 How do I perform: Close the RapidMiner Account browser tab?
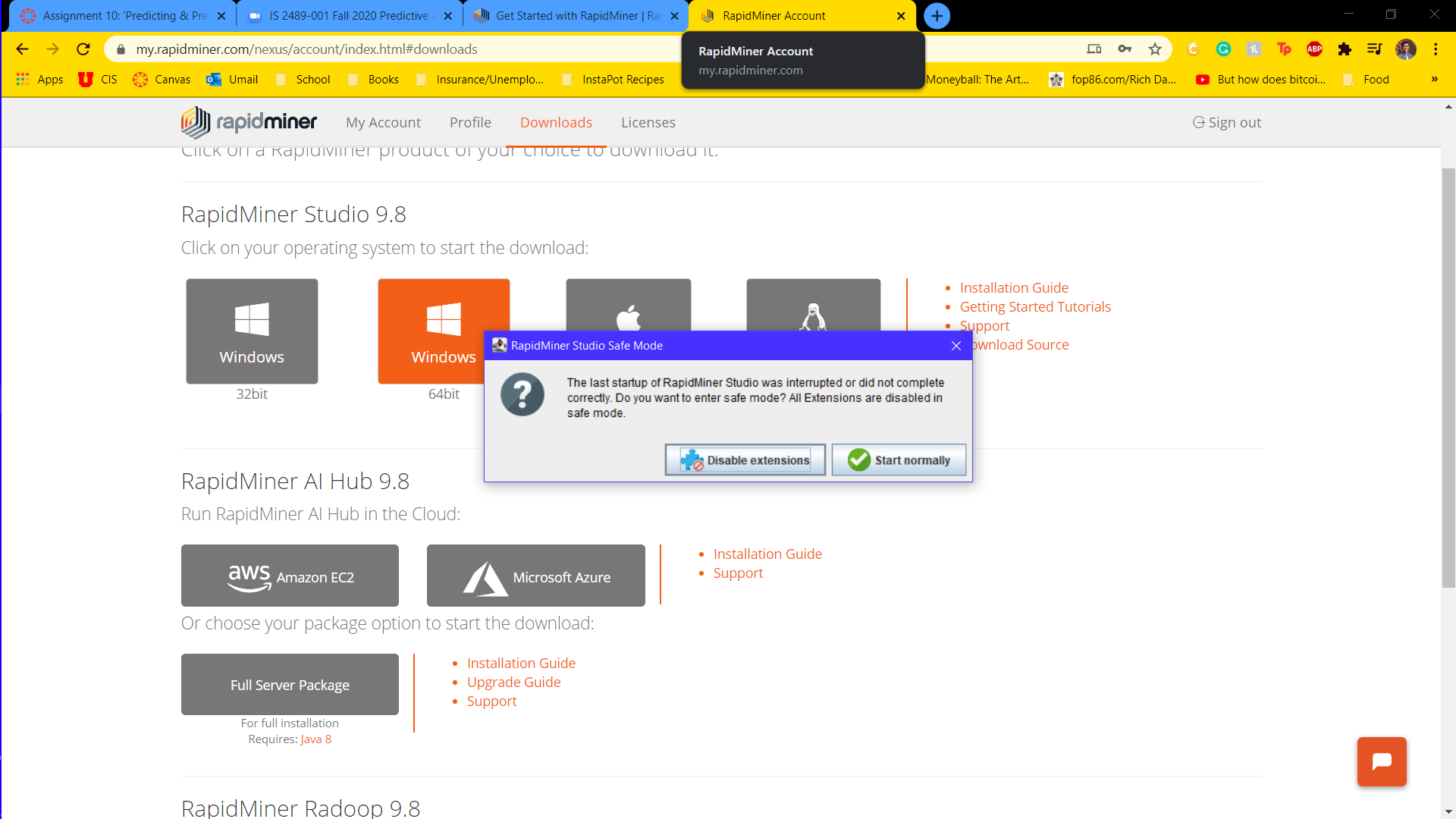(x=901, y=16)
